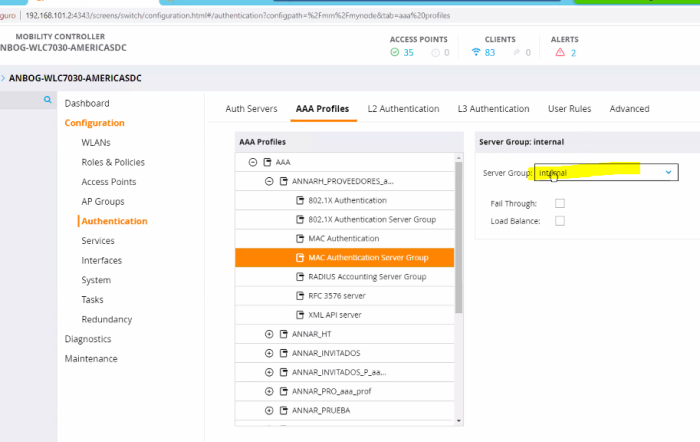Select the MAC Authentication Server Group row

(x=345, y=258)
